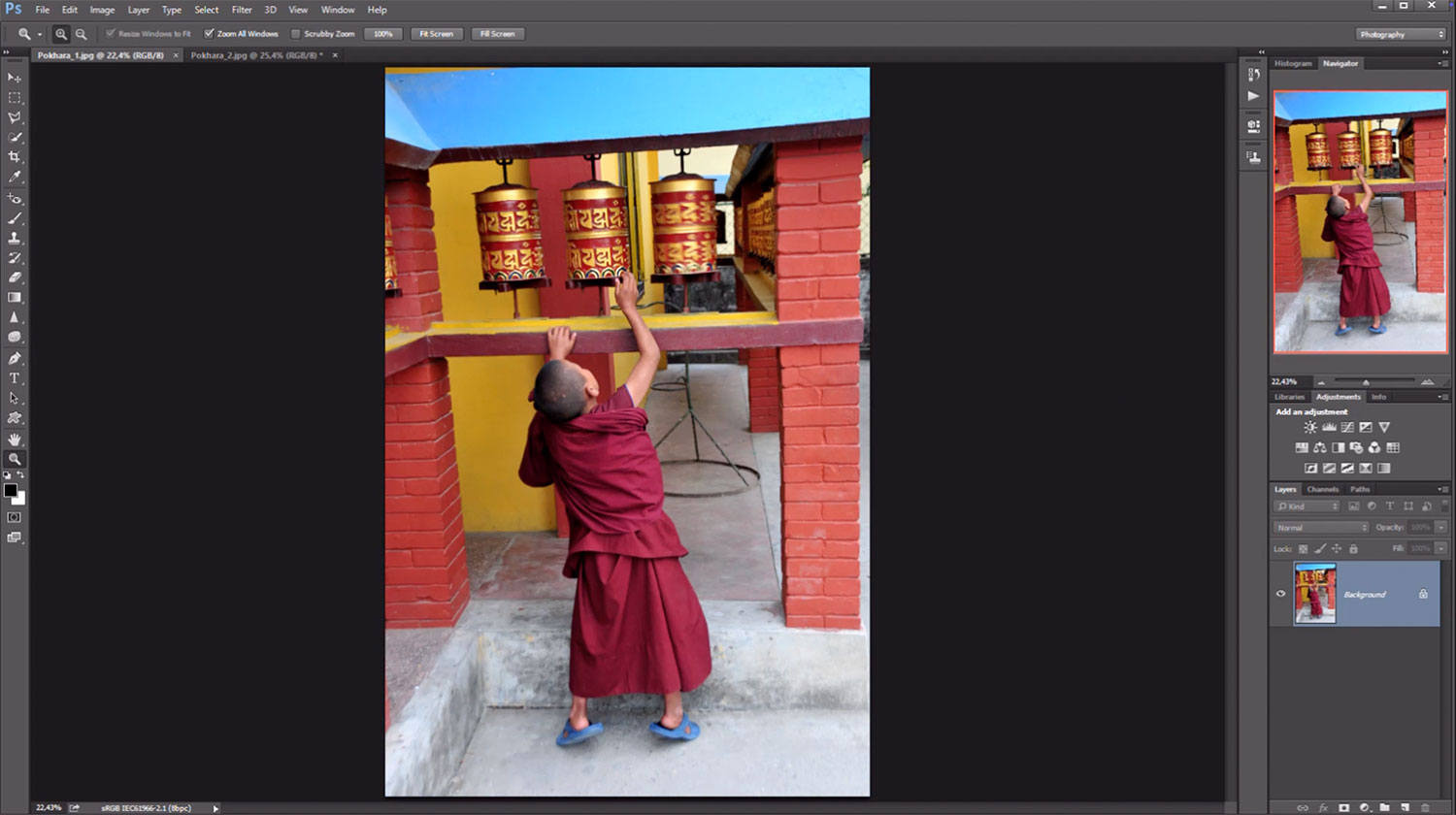
Task: Toggle Zoom All Windows checkbox
Action: [209, 34]
